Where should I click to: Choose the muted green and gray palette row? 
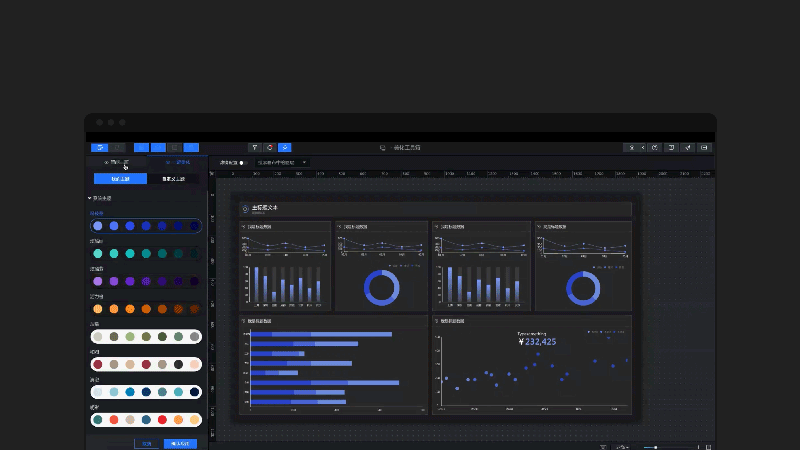pyautogui.click(x=146, y=337)
